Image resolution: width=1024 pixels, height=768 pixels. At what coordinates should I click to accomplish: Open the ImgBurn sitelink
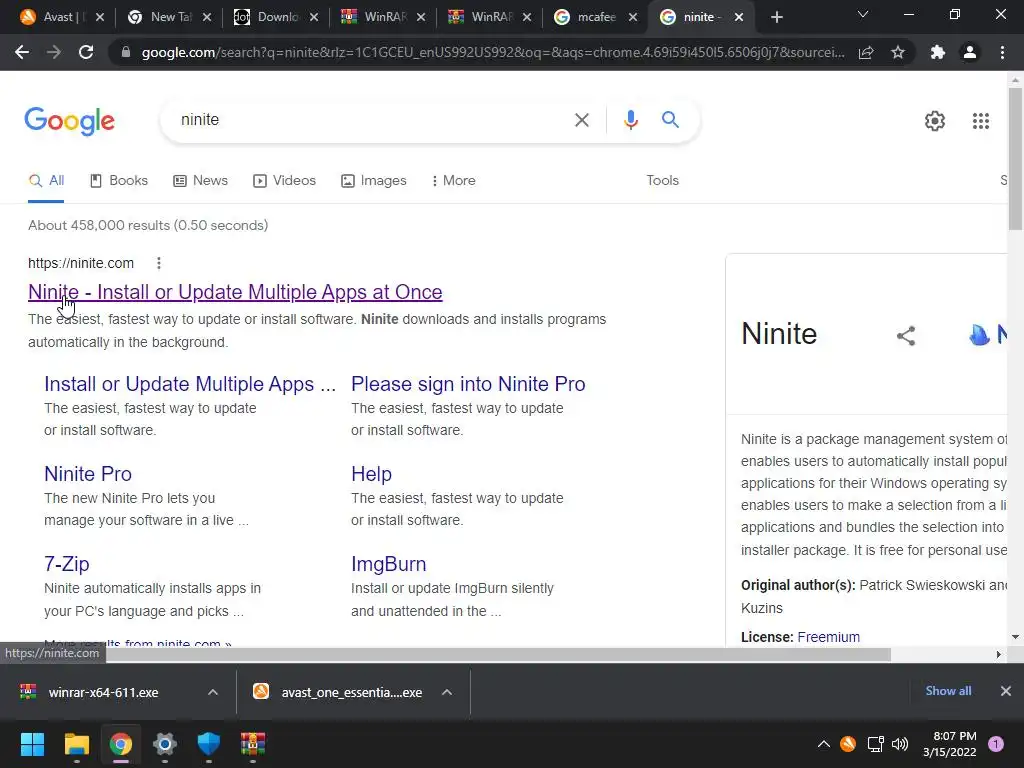tap(389, 564)
